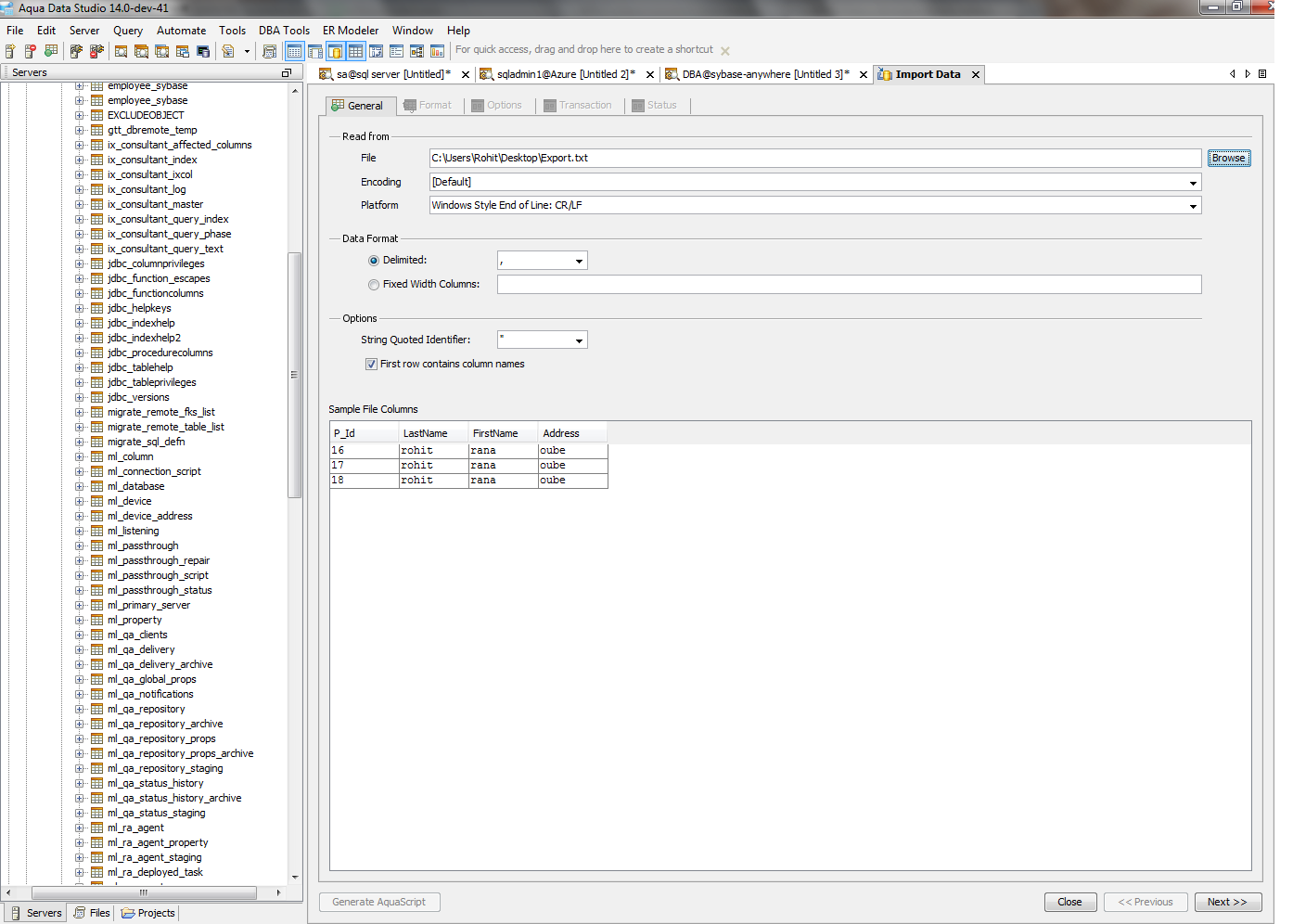Switch to the Format tab
1293x924 pixels.
pos(428,106)
